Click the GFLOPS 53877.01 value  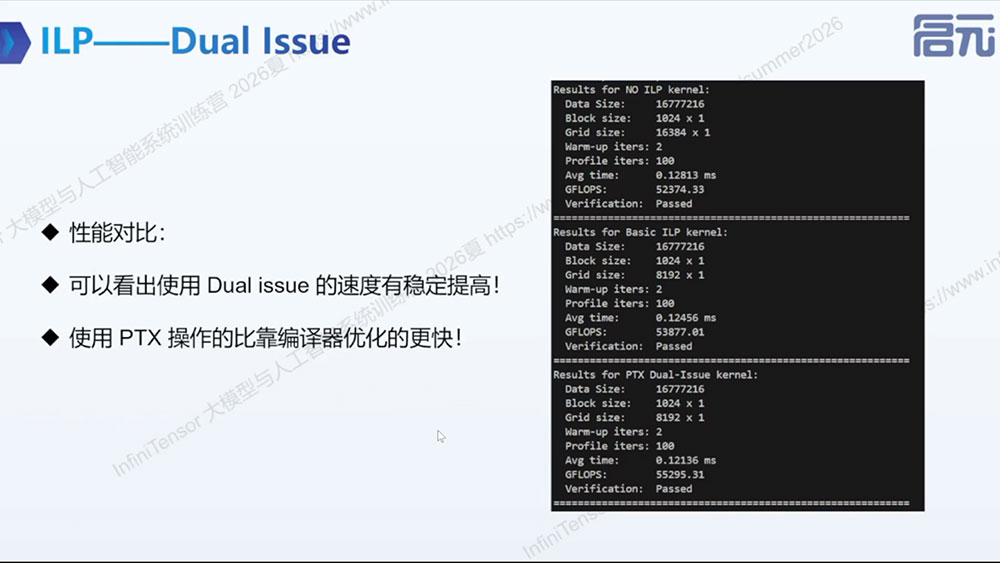click(680, 332)
